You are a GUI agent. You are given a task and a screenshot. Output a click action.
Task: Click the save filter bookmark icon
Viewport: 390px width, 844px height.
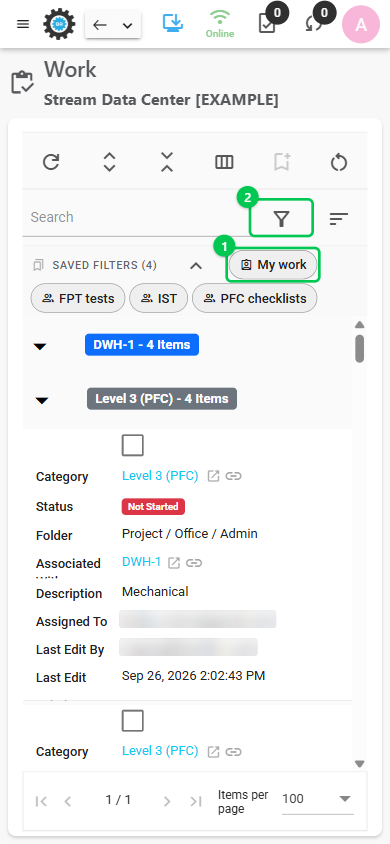click(282, 162)
